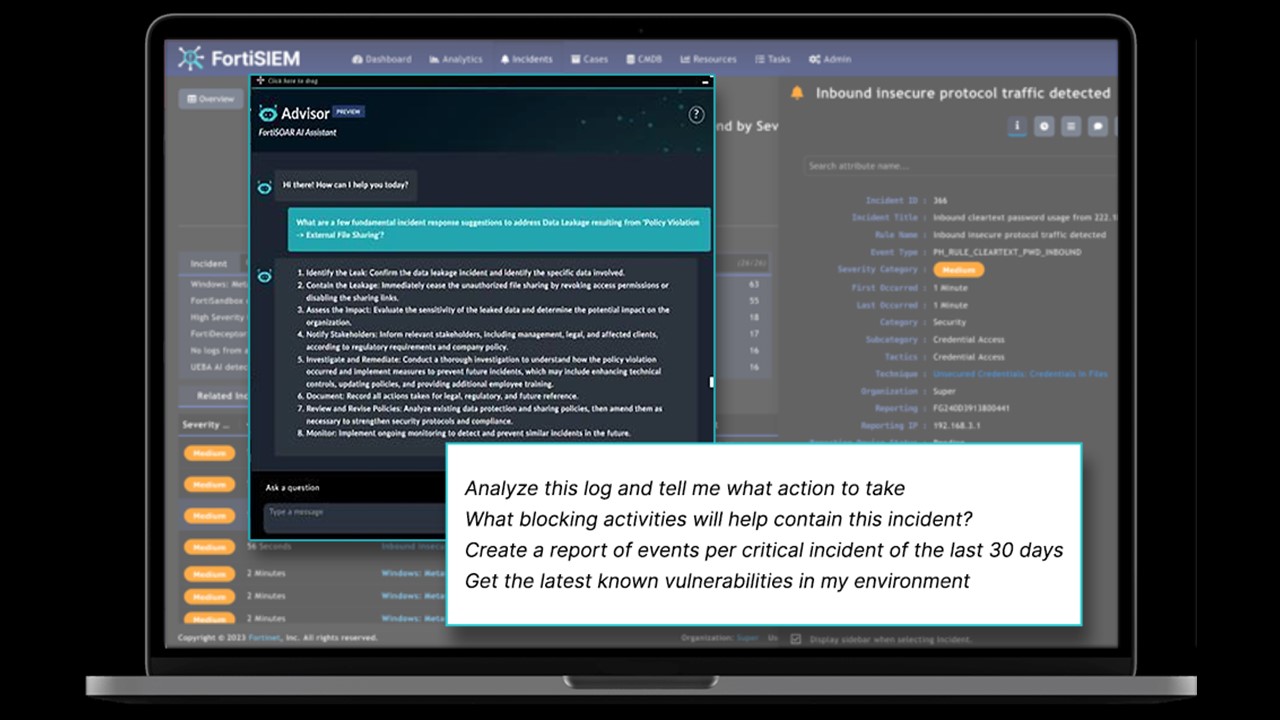Click the Advisor help question mark icon
1280x720 pixels.
pos(697,115)
